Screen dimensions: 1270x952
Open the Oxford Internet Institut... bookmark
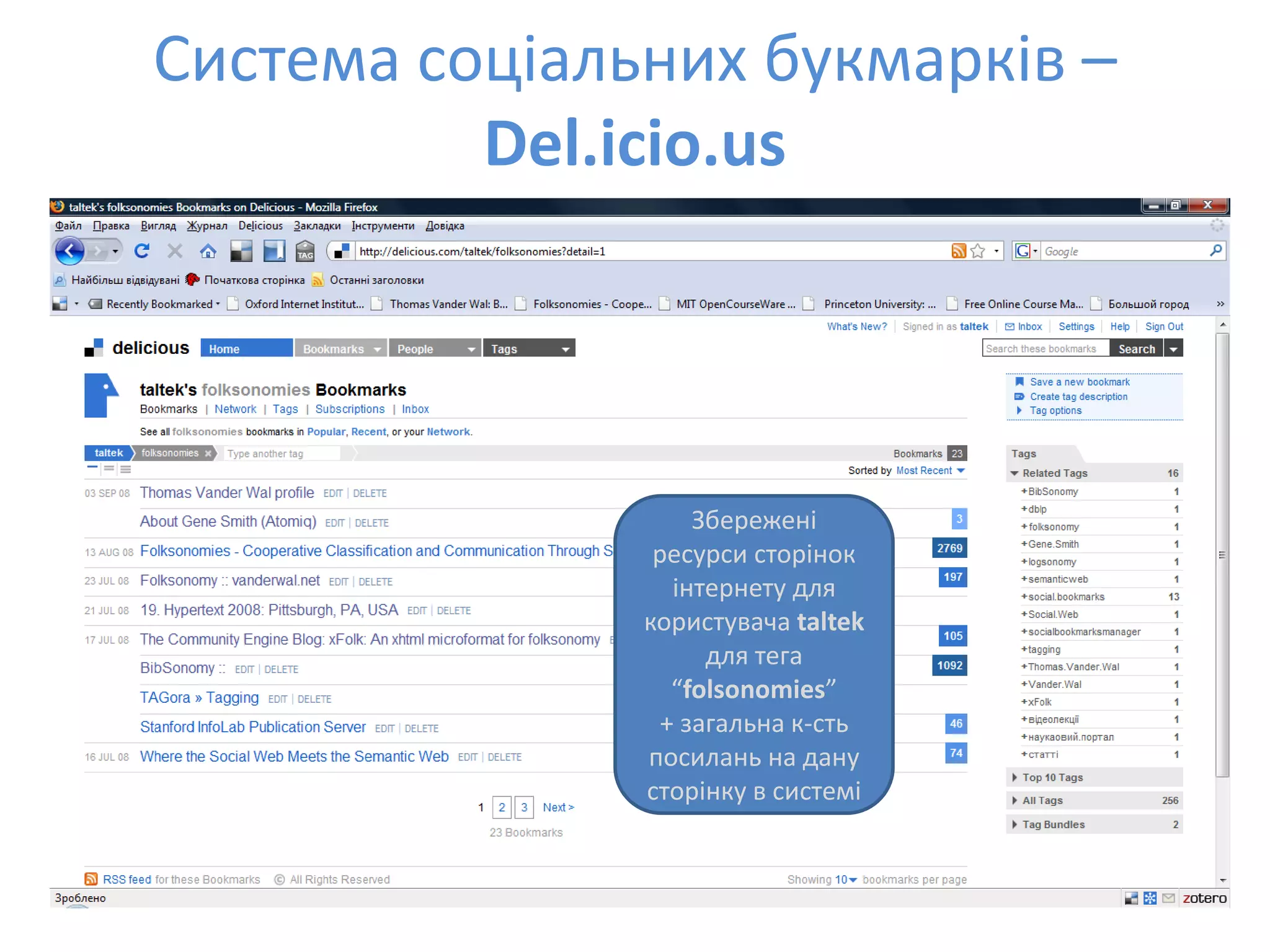pyautogui.click(x=296, y=304)
